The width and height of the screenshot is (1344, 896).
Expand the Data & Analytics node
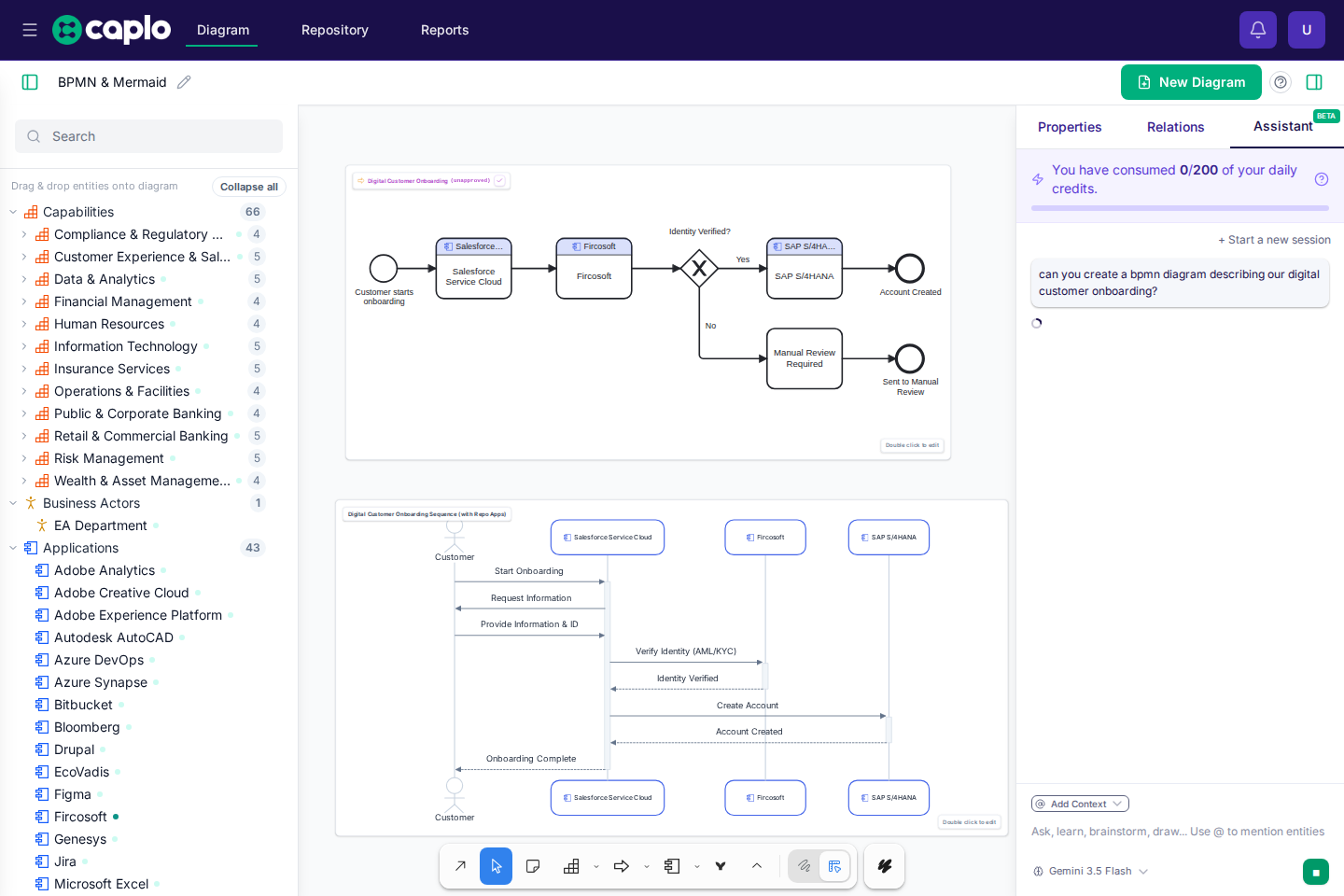pyautogui.click(x=24, y=279)
